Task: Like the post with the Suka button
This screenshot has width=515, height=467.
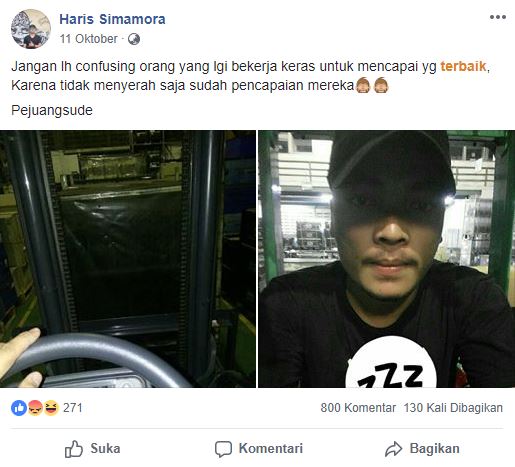Action: pyautogui.click(x=92, y=449)
